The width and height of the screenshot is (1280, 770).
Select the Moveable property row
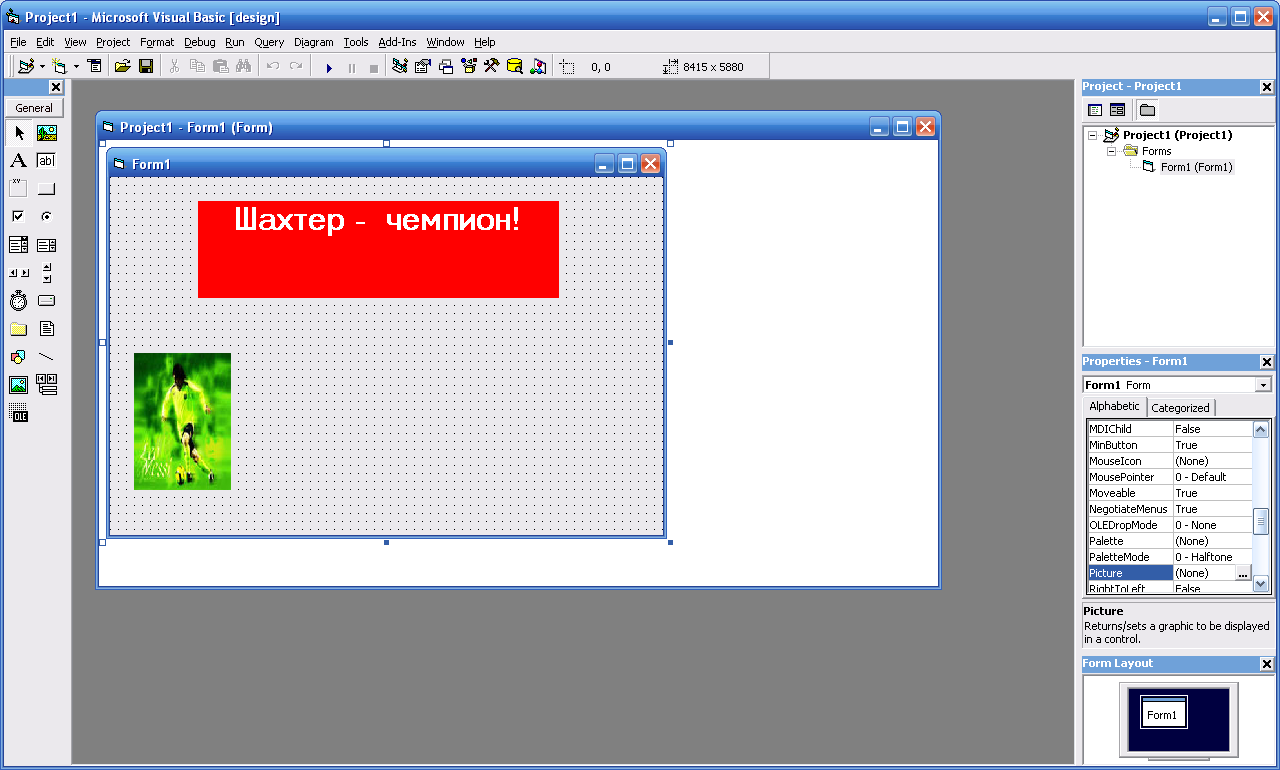[x=1170, y=493]
